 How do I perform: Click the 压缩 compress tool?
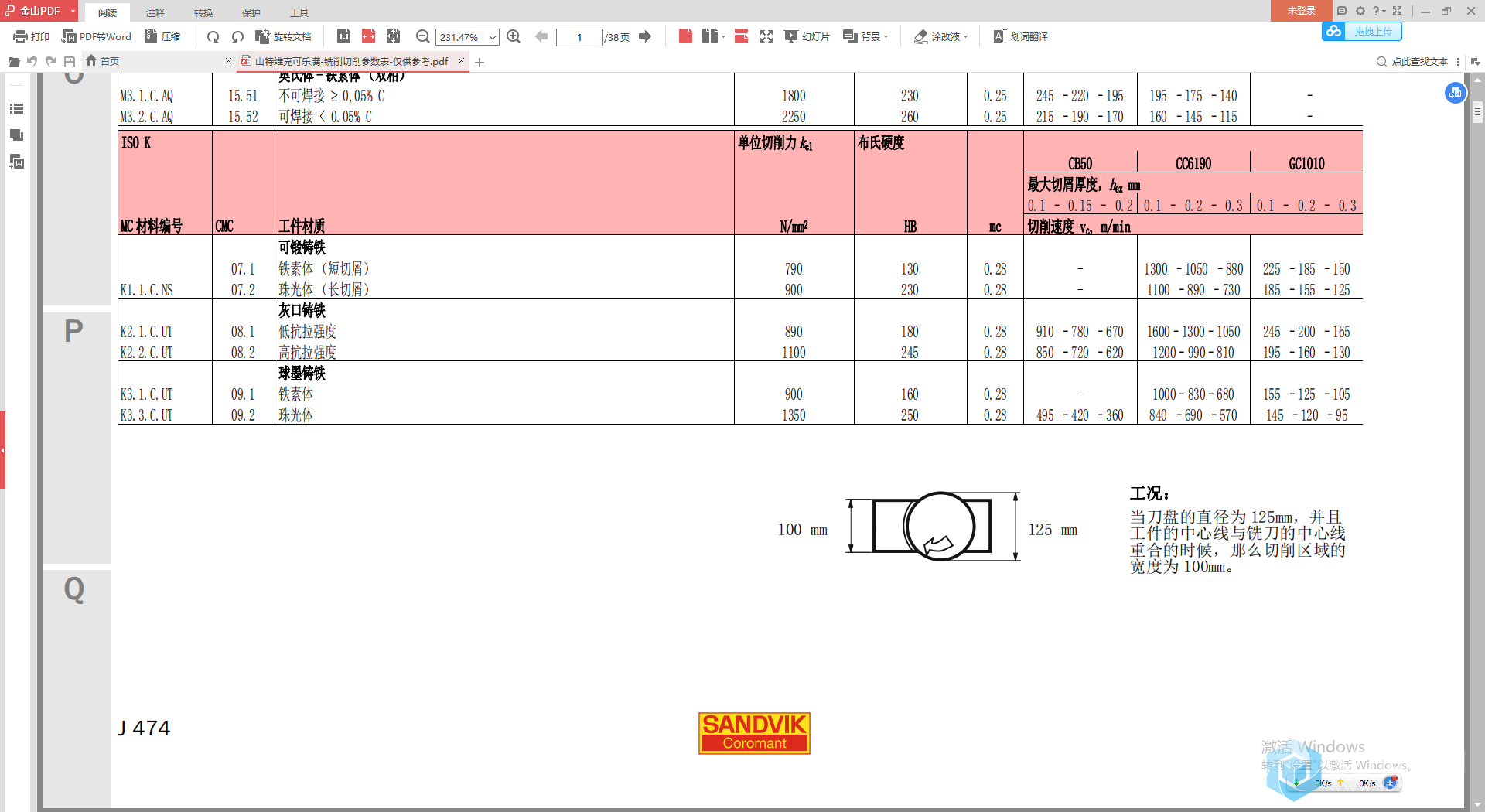tap(163, 36)
